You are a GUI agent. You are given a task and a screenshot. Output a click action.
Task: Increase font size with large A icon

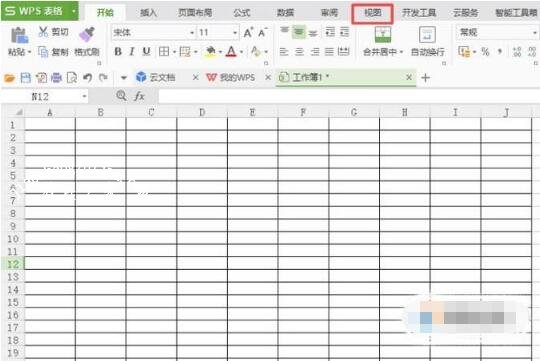click(x=248, y=33)
